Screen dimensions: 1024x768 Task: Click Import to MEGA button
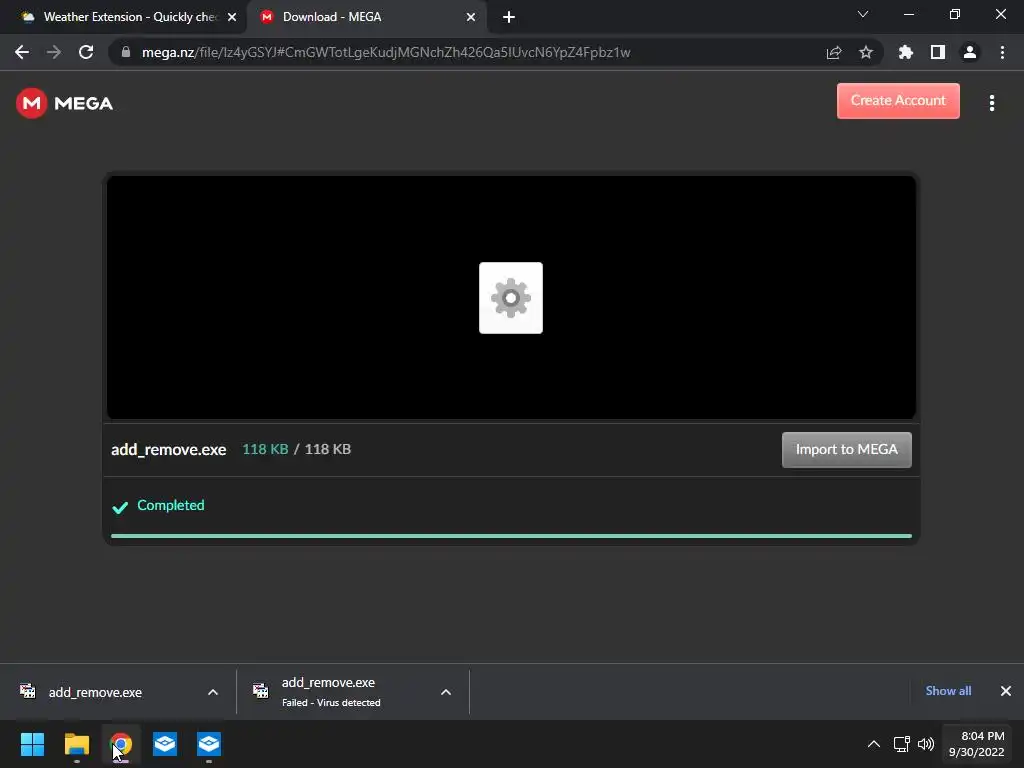[846, 449]
